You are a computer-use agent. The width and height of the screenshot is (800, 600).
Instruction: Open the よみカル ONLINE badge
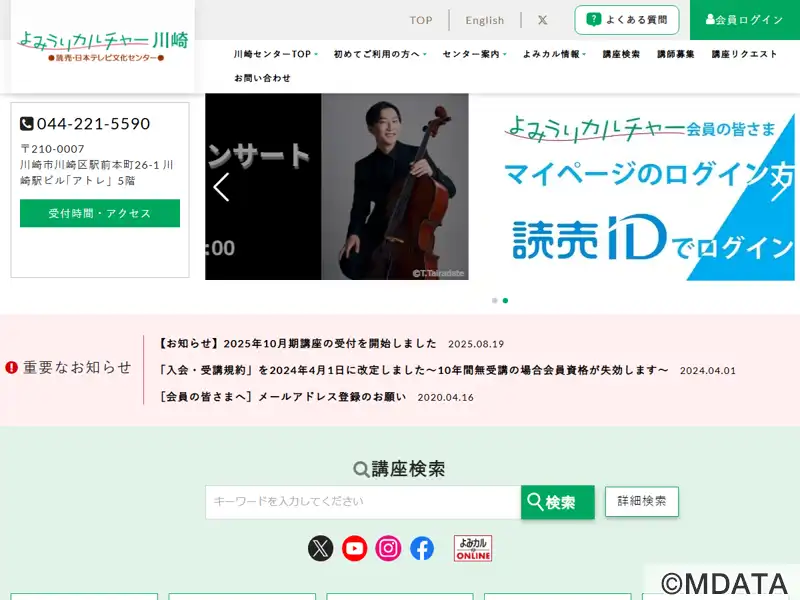coord(473,548)
